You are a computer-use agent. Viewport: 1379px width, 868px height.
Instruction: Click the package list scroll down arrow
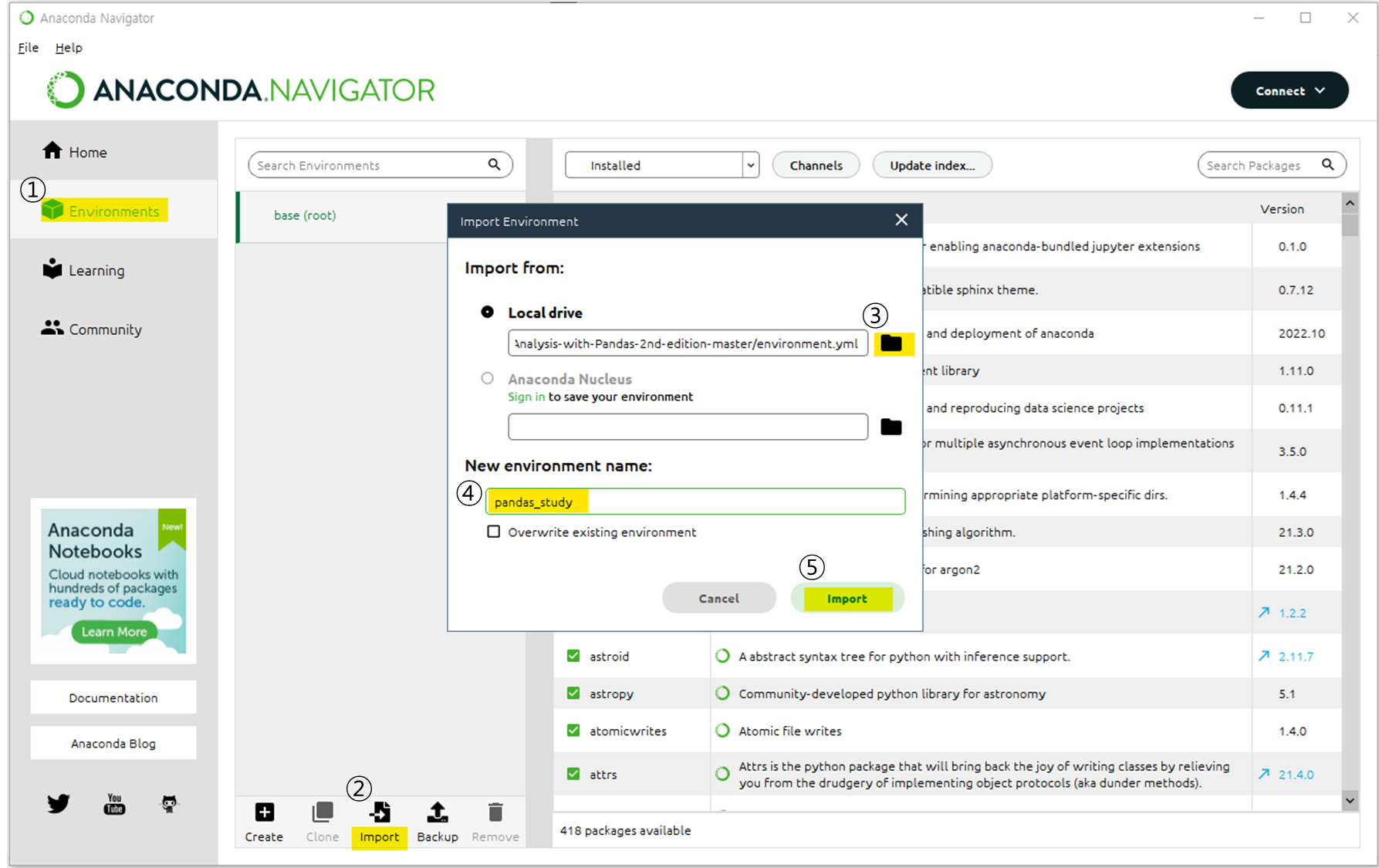click(x=1350, y=801)
